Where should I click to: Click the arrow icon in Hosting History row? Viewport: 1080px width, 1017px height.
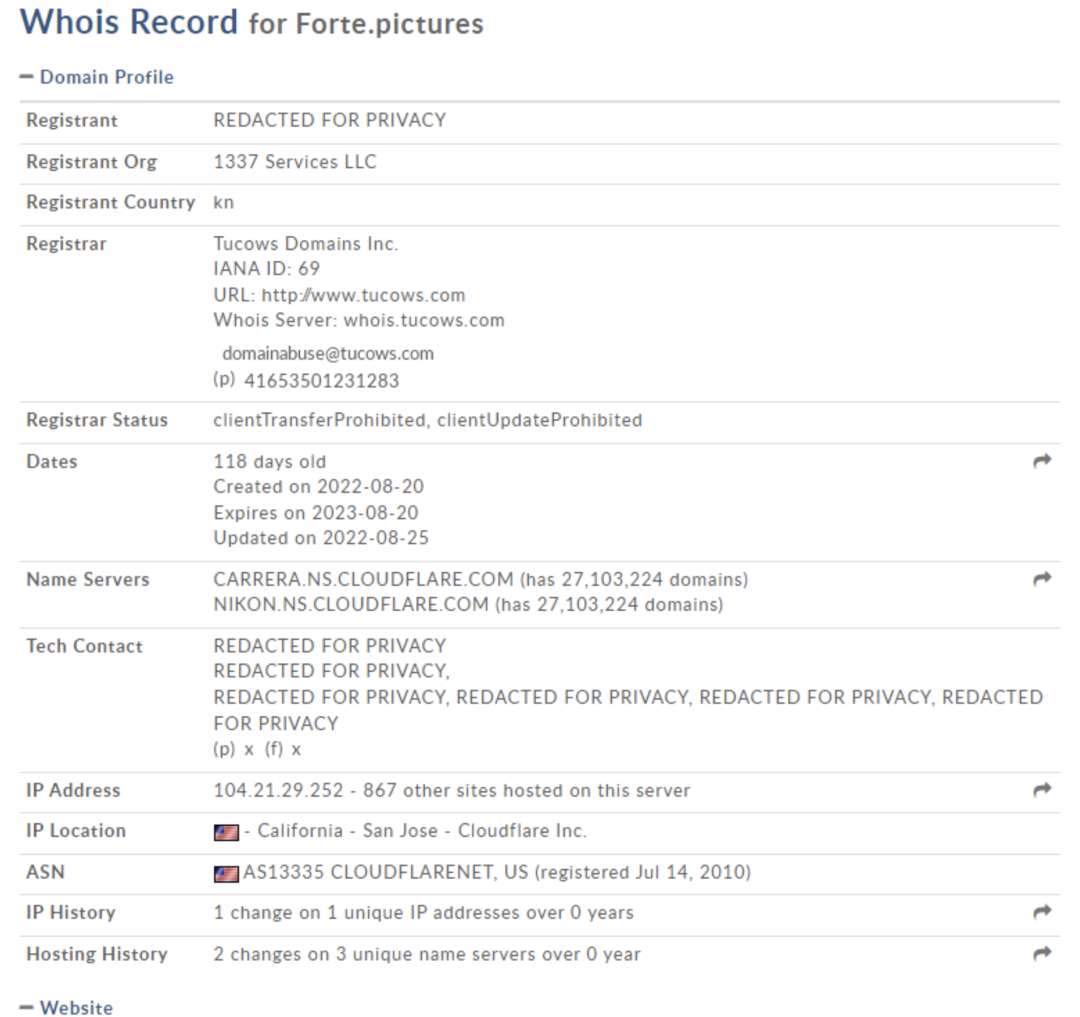[x=1042, y=953]
